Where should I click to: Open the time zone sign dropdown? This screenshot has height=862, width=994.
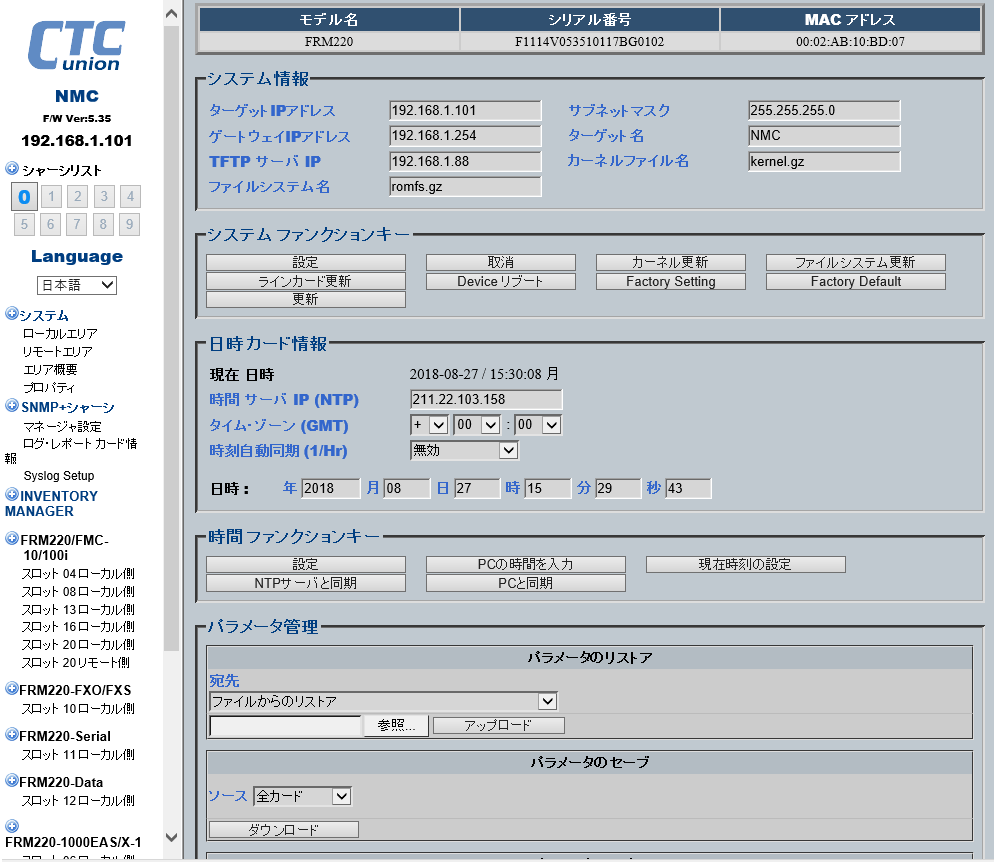pos(429,425)
